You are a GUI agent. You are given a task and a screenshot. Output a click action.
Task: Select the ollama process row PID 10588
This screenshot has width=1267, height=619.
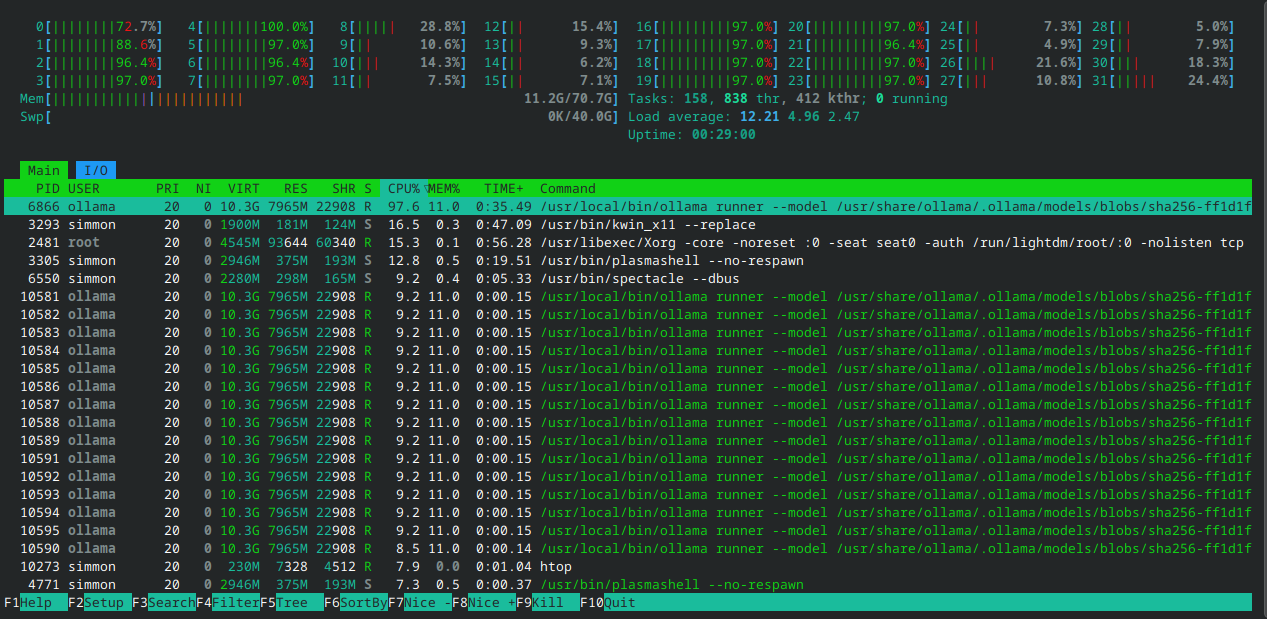point(628,422)
